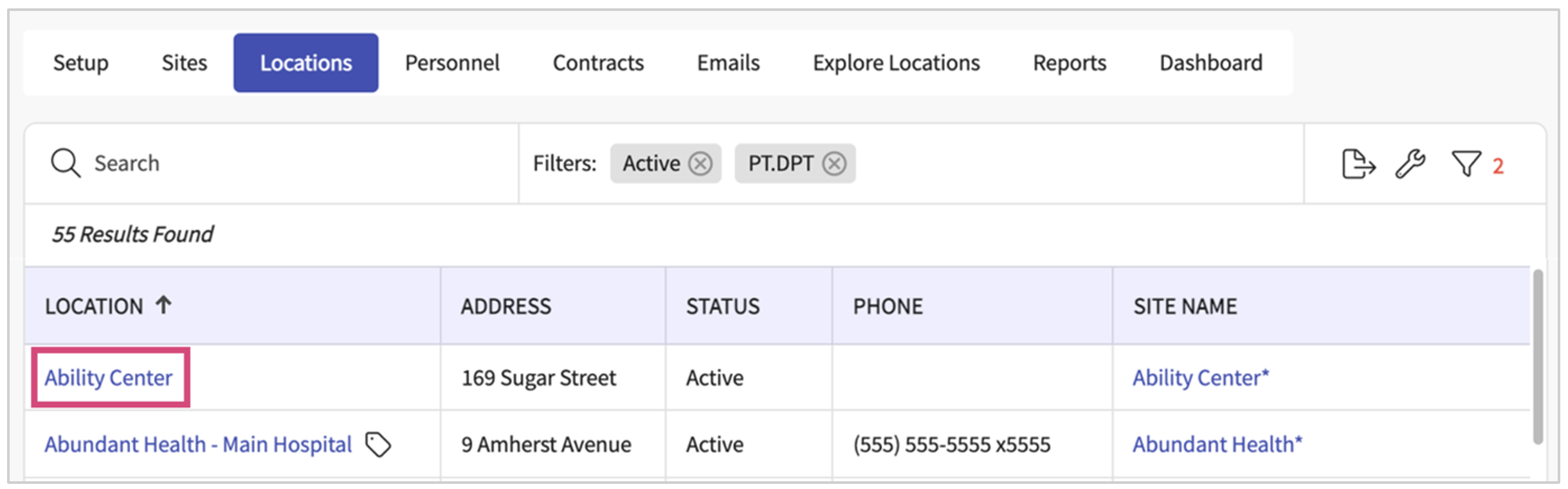Switch to the Setup tab
This screenshot has width=1568, height=489.
click(80, 63)
